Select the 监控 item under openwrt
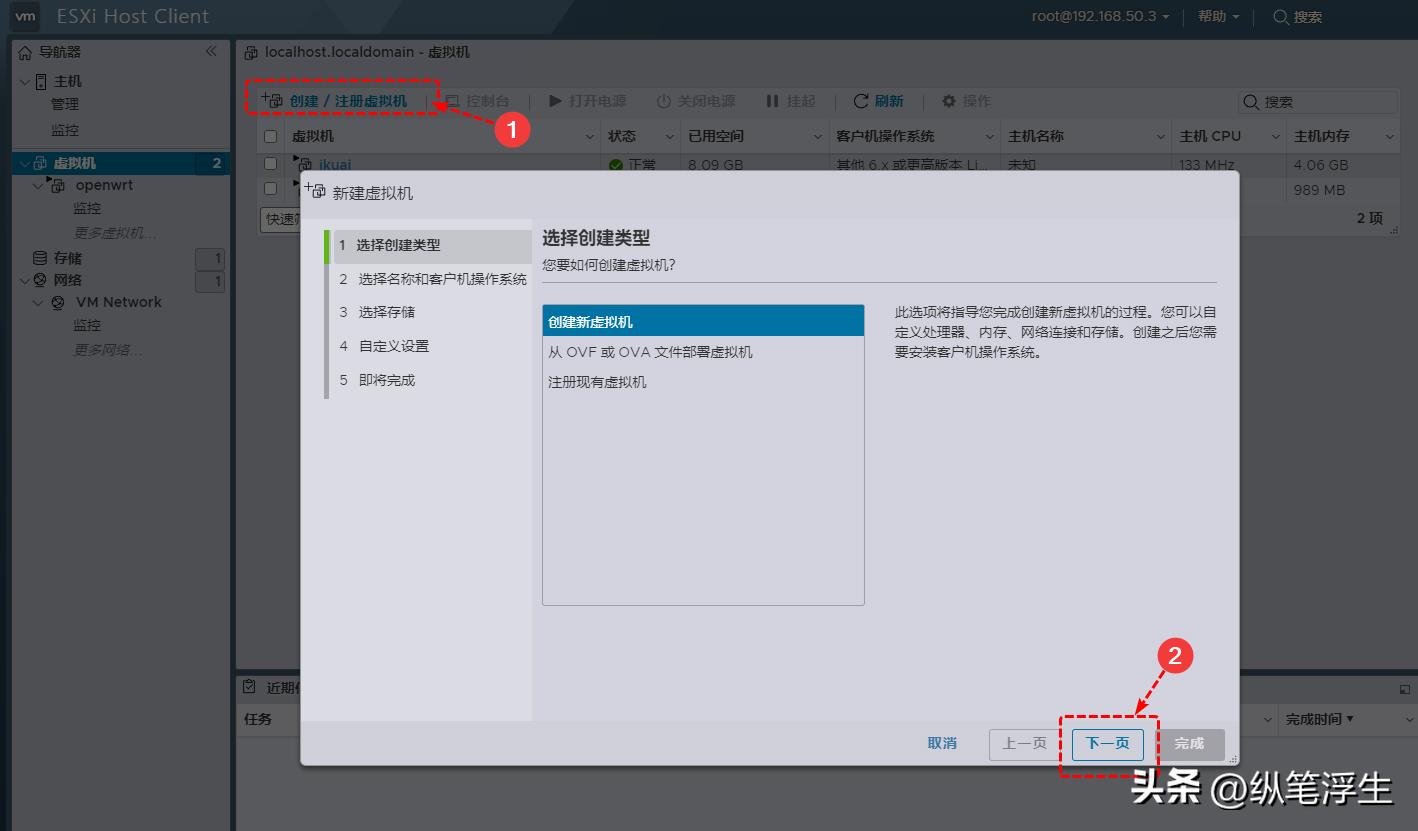Viewport: 1418px width, 831px height. [87, 208]
